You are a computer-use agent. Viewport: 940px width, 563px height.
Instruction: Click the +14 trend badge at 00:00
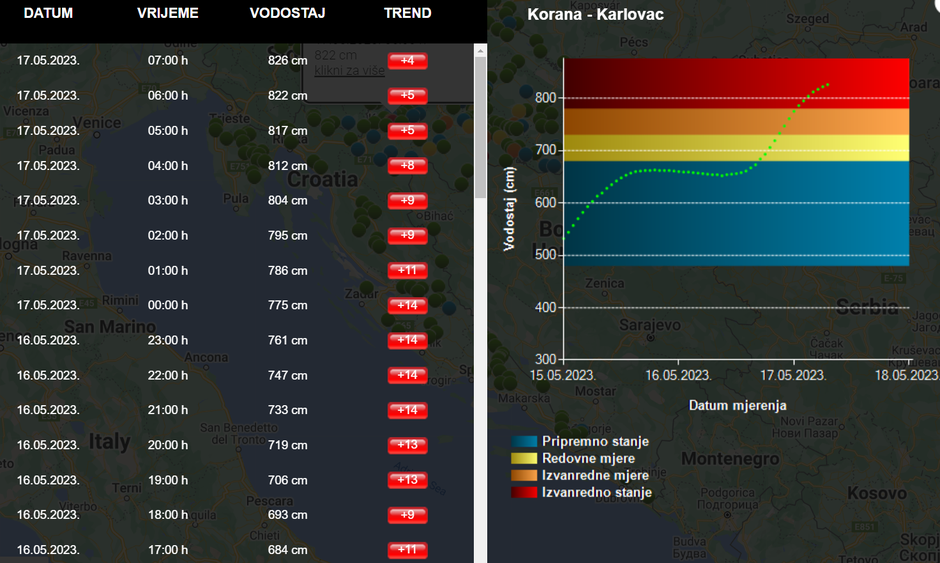coord(407,306)
